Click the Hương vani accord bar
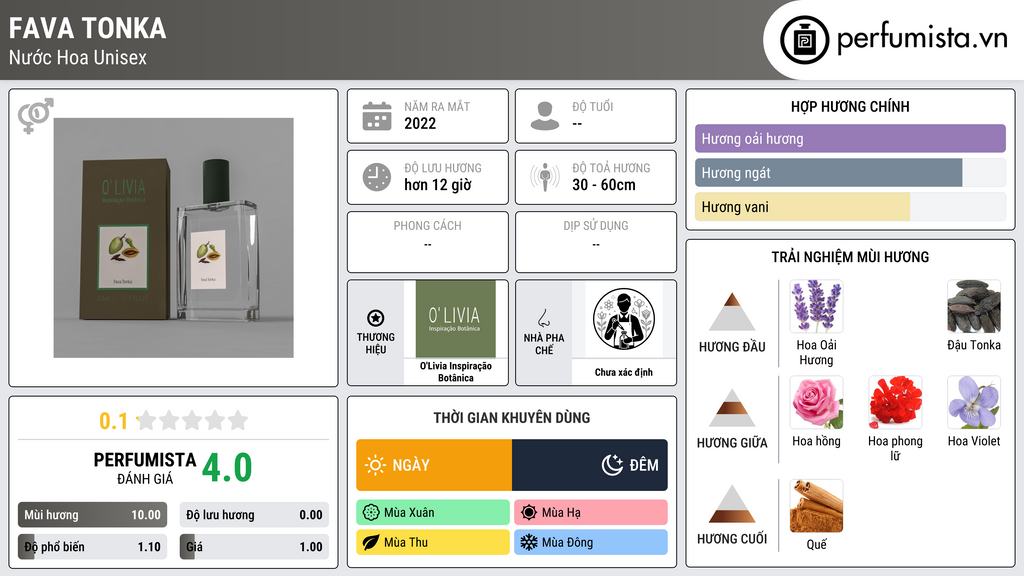Viewport: 1024px width, 576px height. point(850,207)
